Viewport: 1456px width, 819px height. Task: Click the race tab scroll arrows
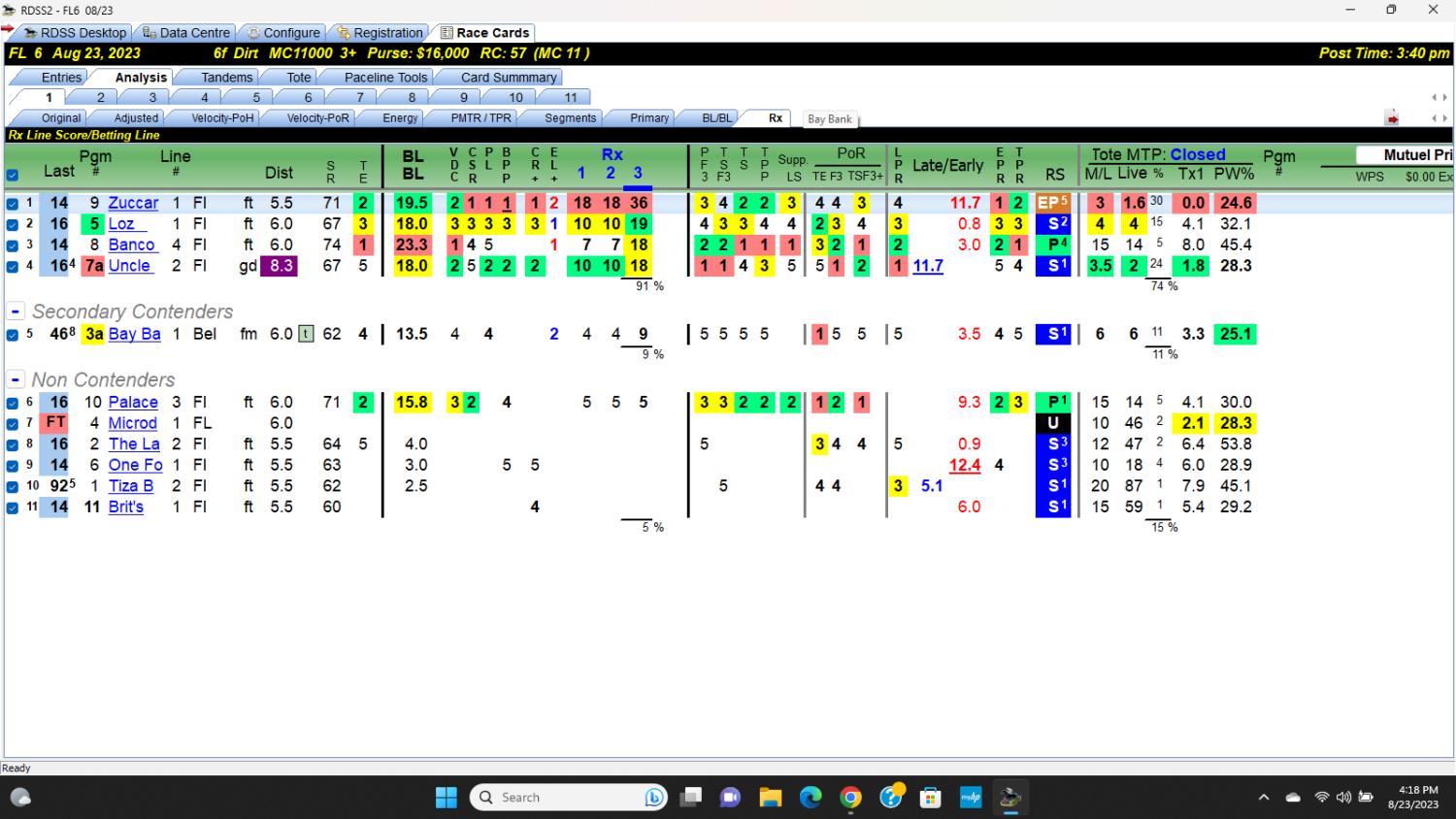(x=1439, y=97)
